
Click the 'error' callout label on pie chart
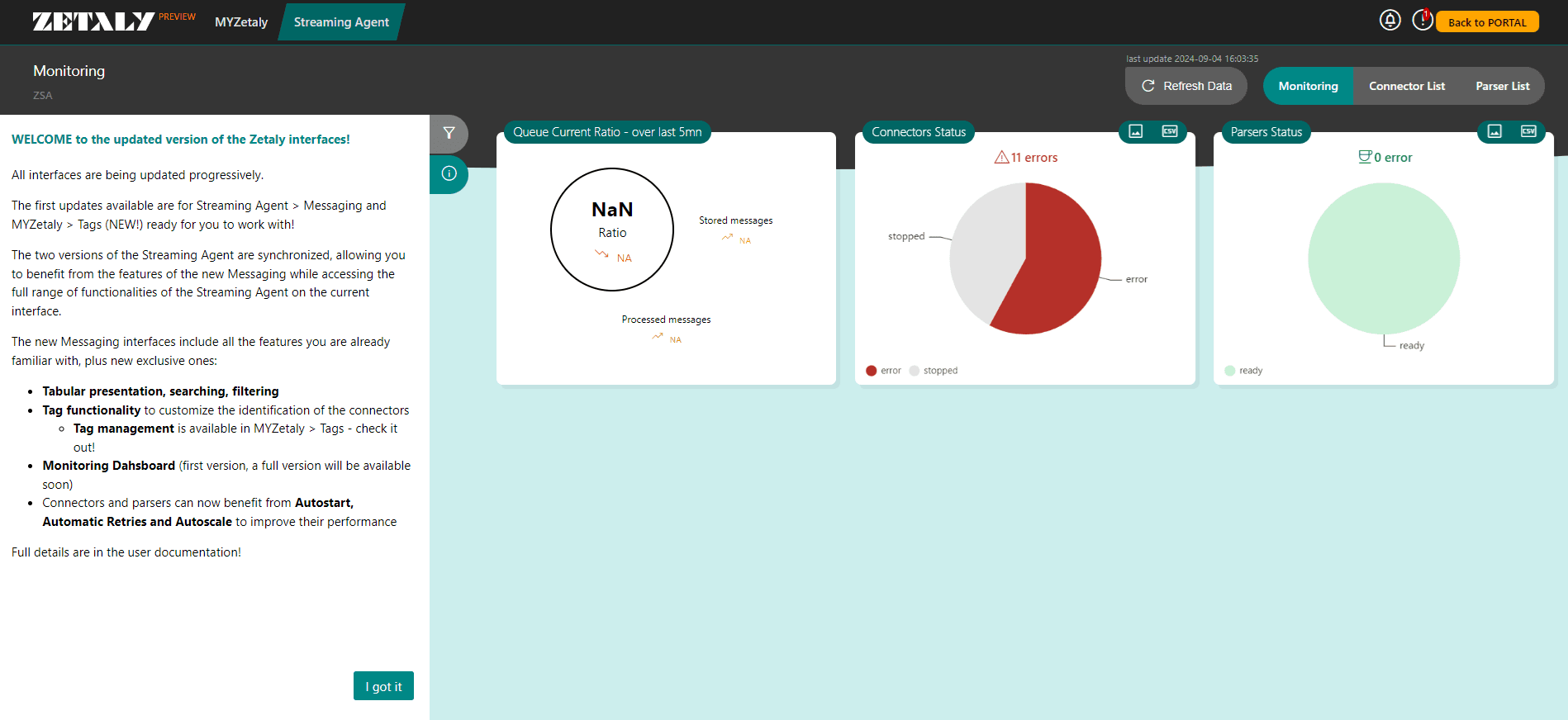pyautogui.click(x=1137, y=279)
